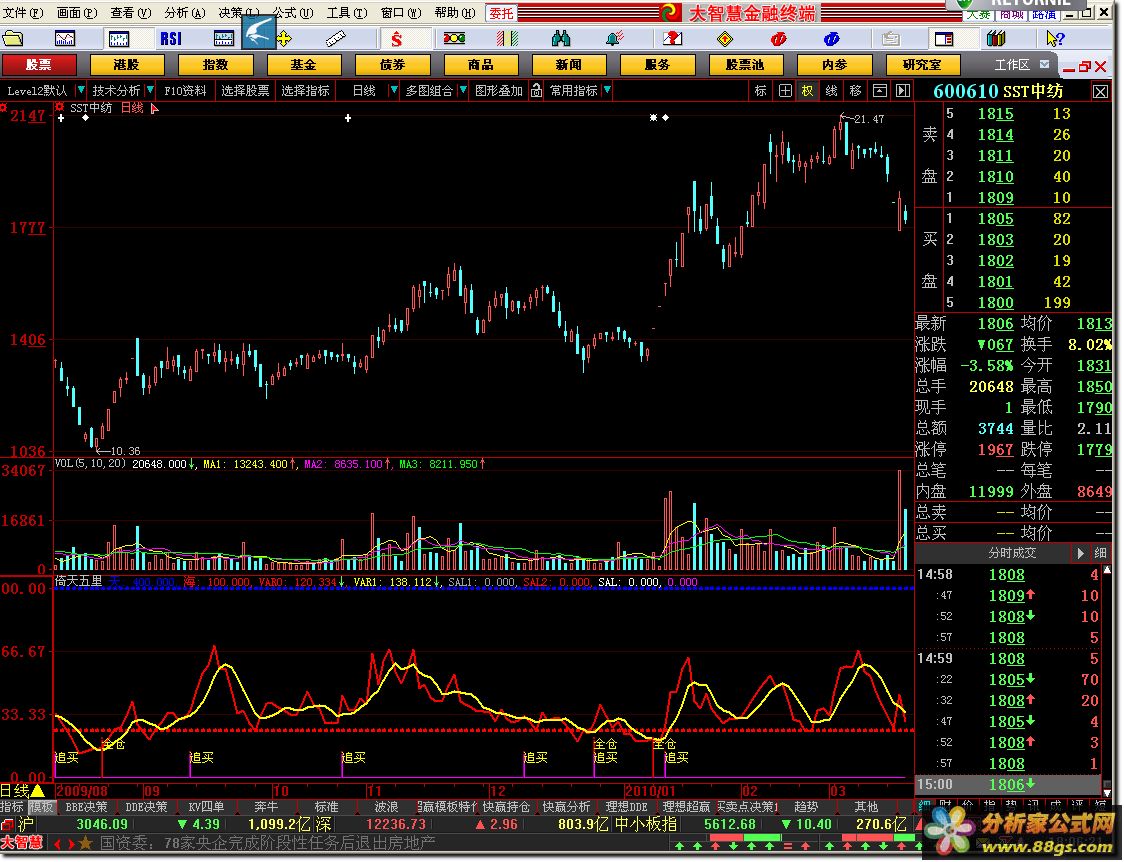This screenshot has width=1124, height=862.
Task: Click the 图形叠加 button
Action: 499,90
